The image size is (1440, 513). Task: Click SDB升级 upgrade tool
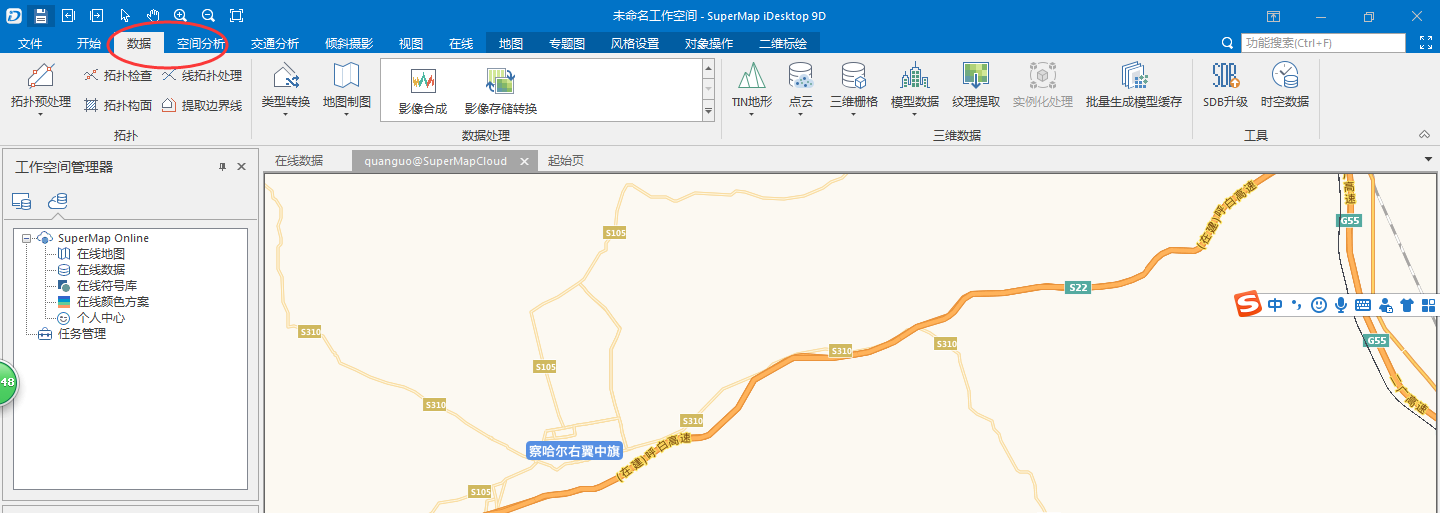pos(1225,86)
